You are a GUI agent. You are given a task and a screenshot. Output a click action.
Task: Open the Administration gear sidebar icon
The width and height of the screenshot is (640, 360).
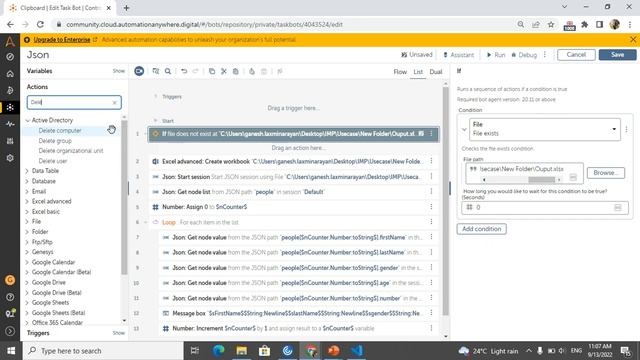[x=10, y=158]
